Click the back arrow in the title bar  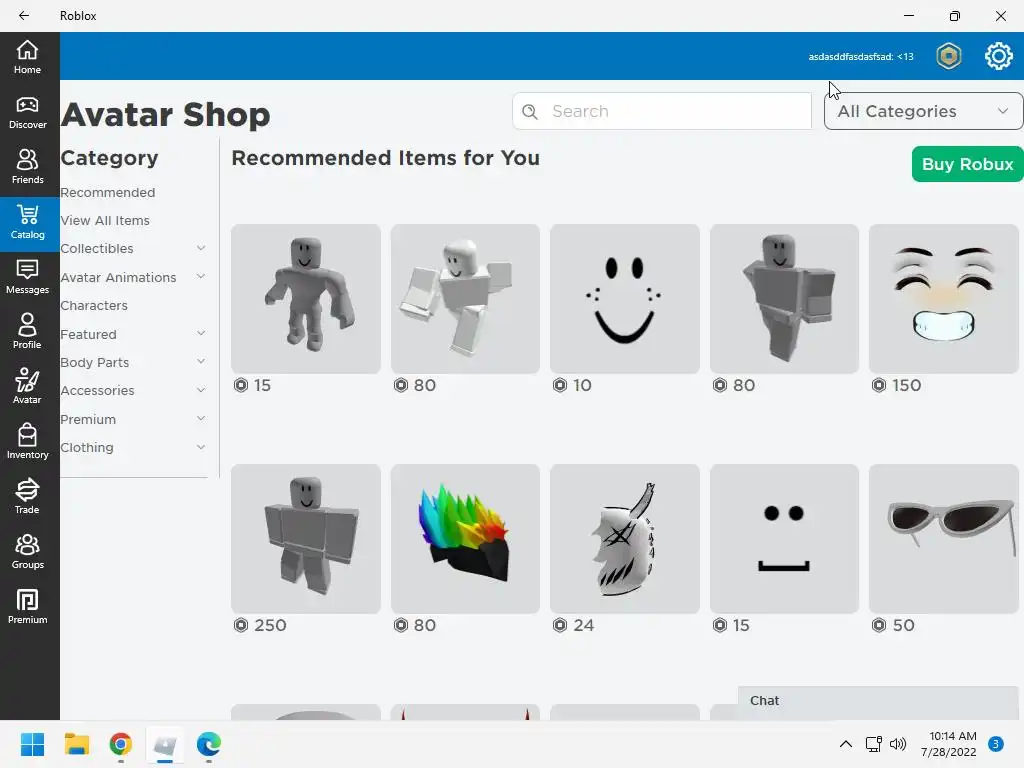[x=24, y=16]
